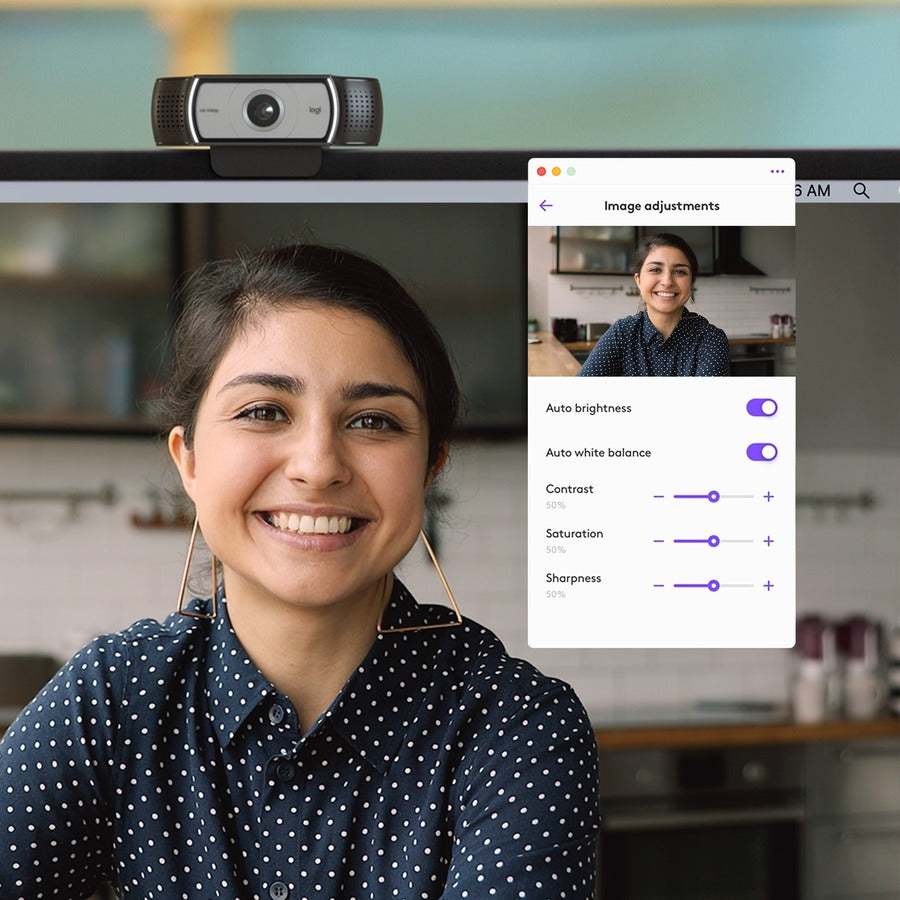
Task: Disable the Auto brightness toggle
Action: click(x=761, y=408)
